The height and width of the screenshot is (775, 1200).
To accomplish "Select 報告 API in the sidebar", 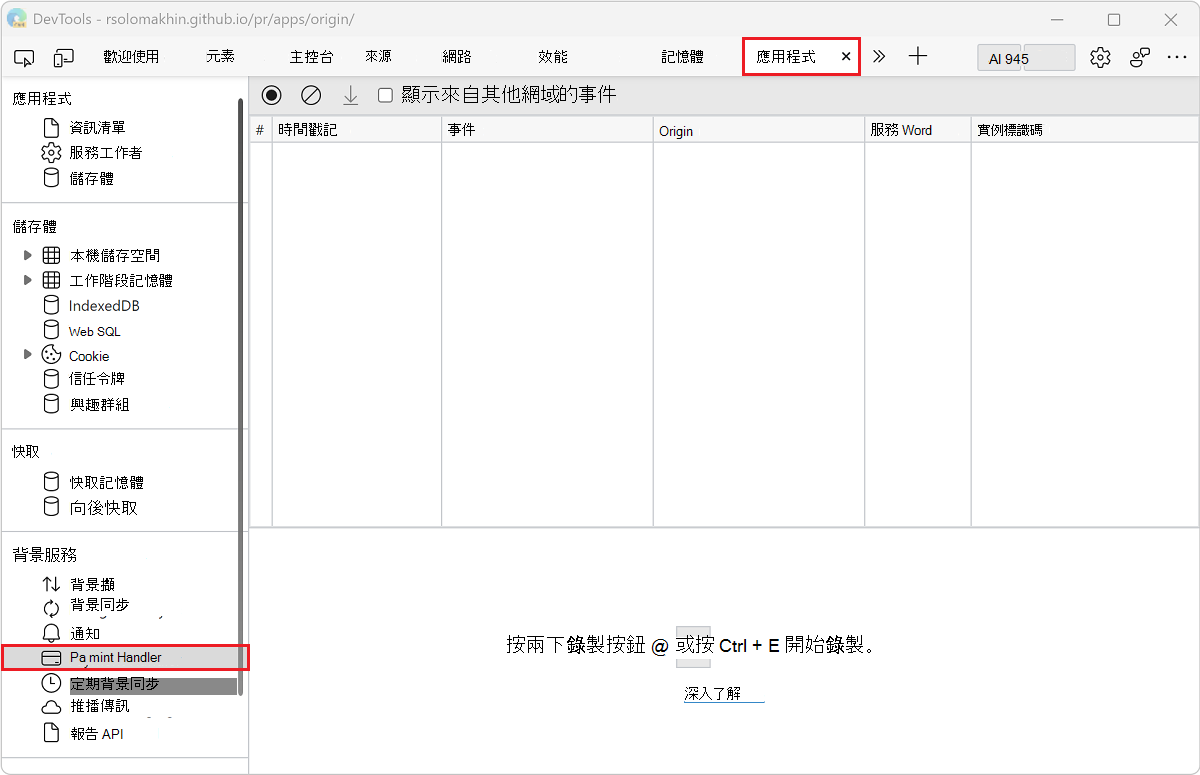I will (96, 733).
